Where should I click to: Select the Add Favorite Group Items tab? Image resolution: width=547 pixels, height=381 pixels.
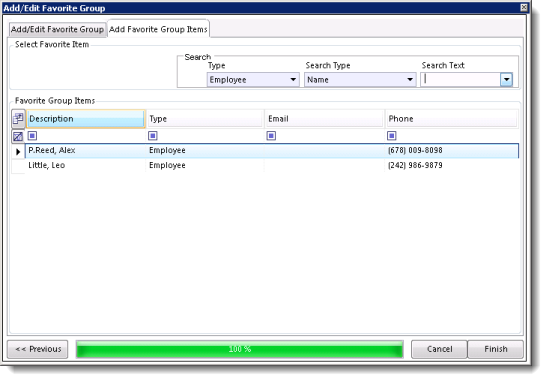(158, 29)
